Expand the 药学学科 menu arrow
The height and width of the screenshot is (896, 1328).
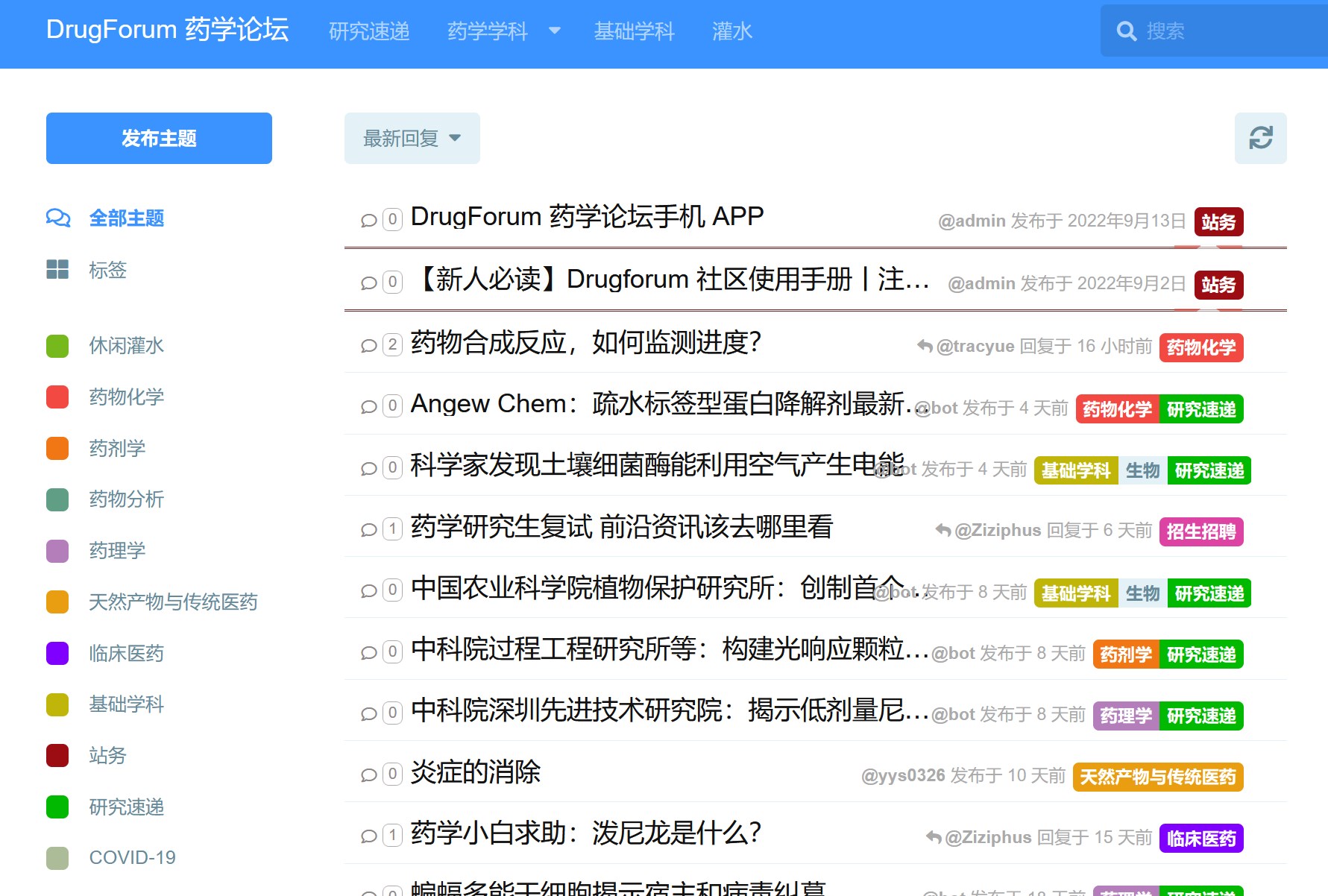(554, 31)
